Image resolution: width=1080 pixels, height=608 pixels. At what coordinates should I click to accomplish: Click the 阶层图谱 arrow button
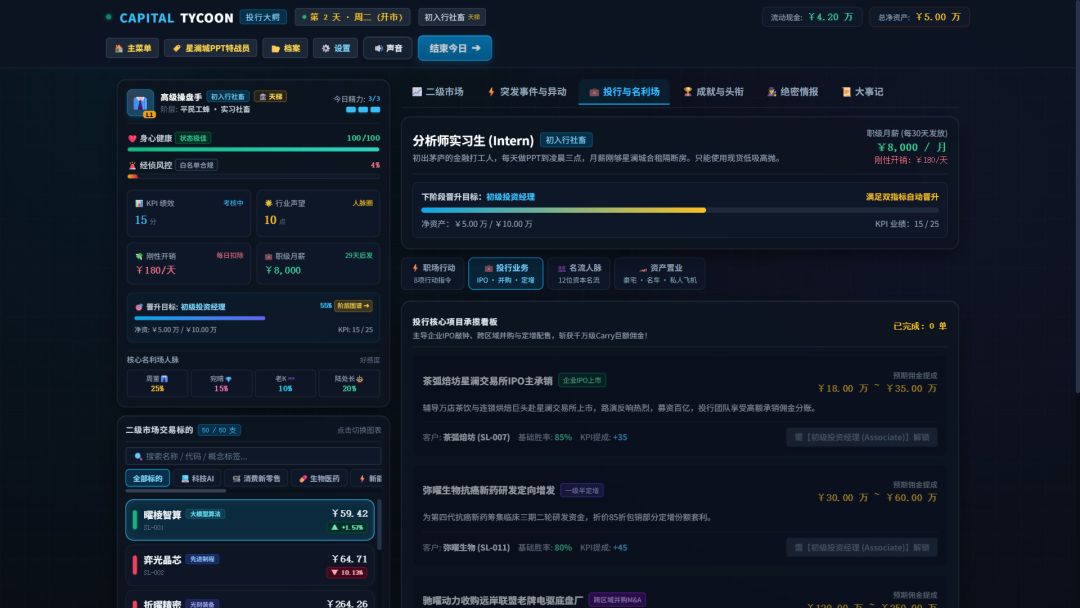(x=353, y=306)
